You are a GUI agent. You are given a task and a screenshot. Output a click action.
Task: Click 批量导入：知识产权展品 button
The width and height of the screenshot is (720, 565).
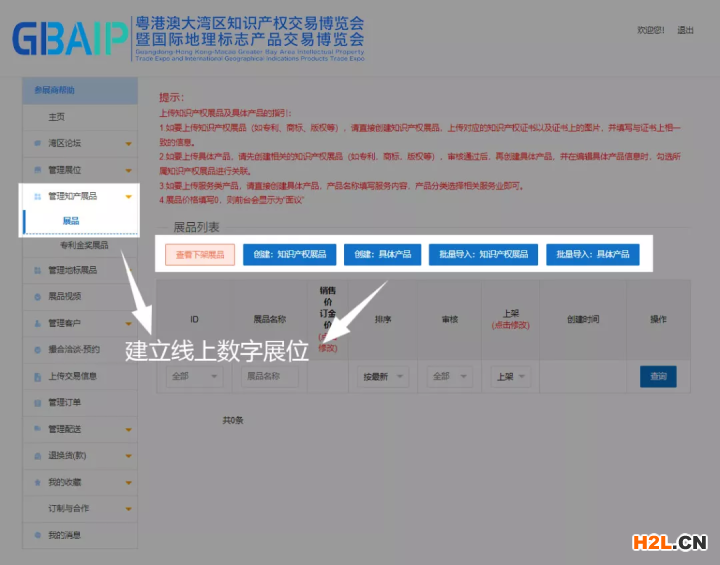pos(484,254)
